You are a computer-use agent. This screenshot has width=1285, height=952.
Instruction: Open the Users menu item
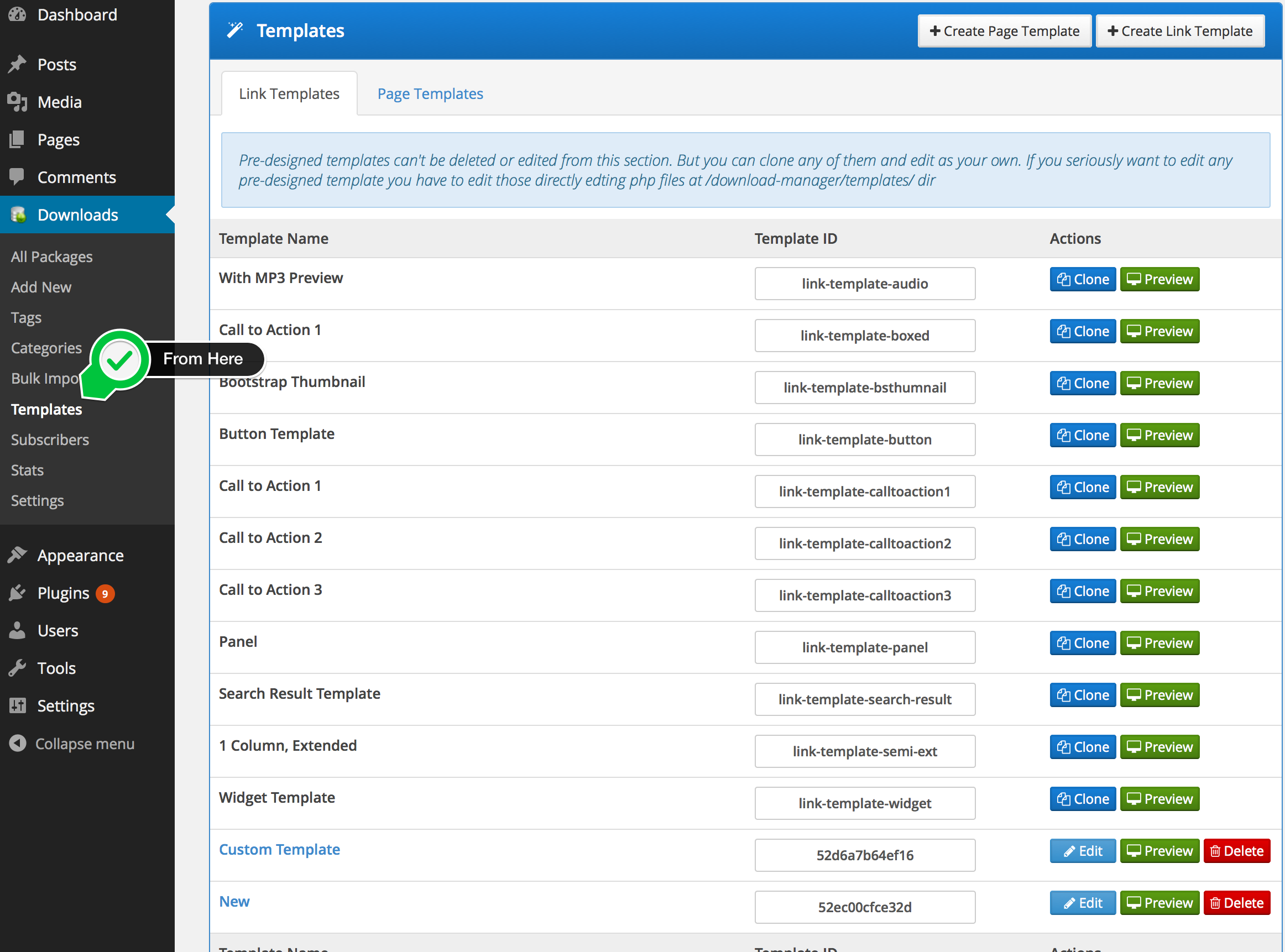tap(58, 630)
